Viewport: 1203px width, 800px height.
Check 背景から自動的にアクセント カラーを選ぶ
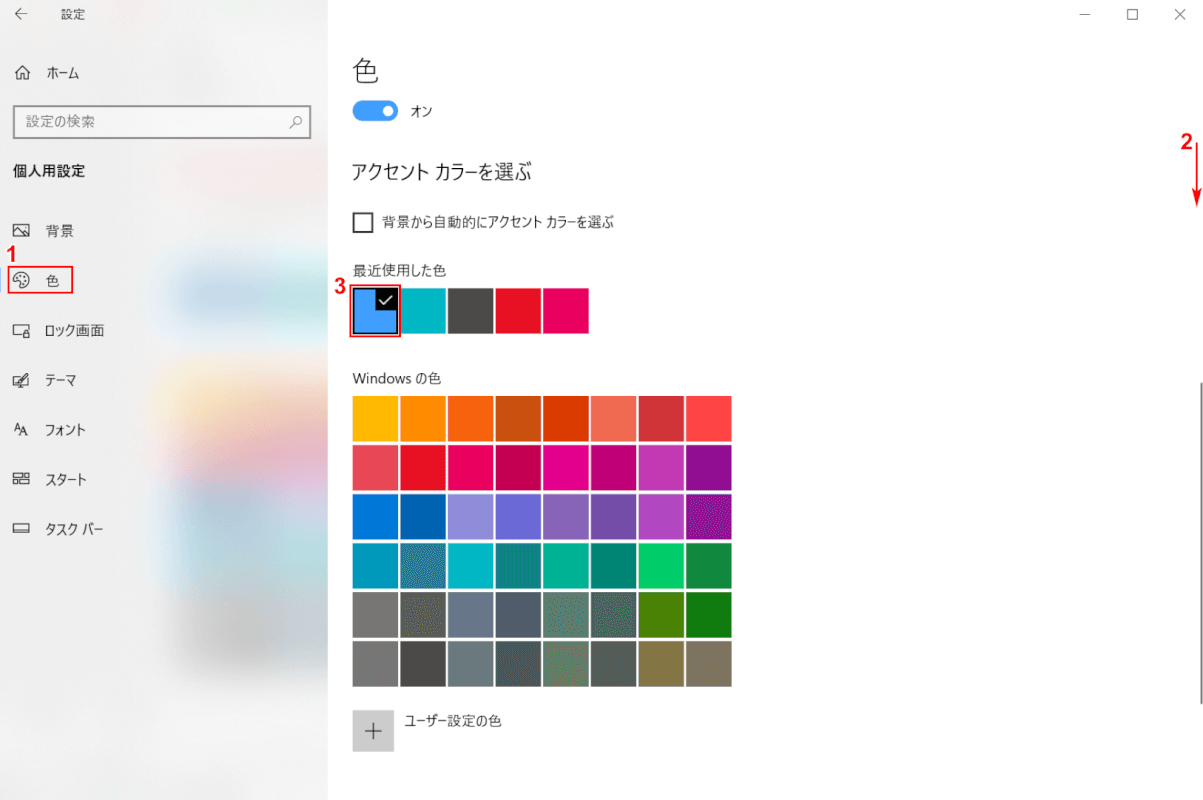coord(363,222)
